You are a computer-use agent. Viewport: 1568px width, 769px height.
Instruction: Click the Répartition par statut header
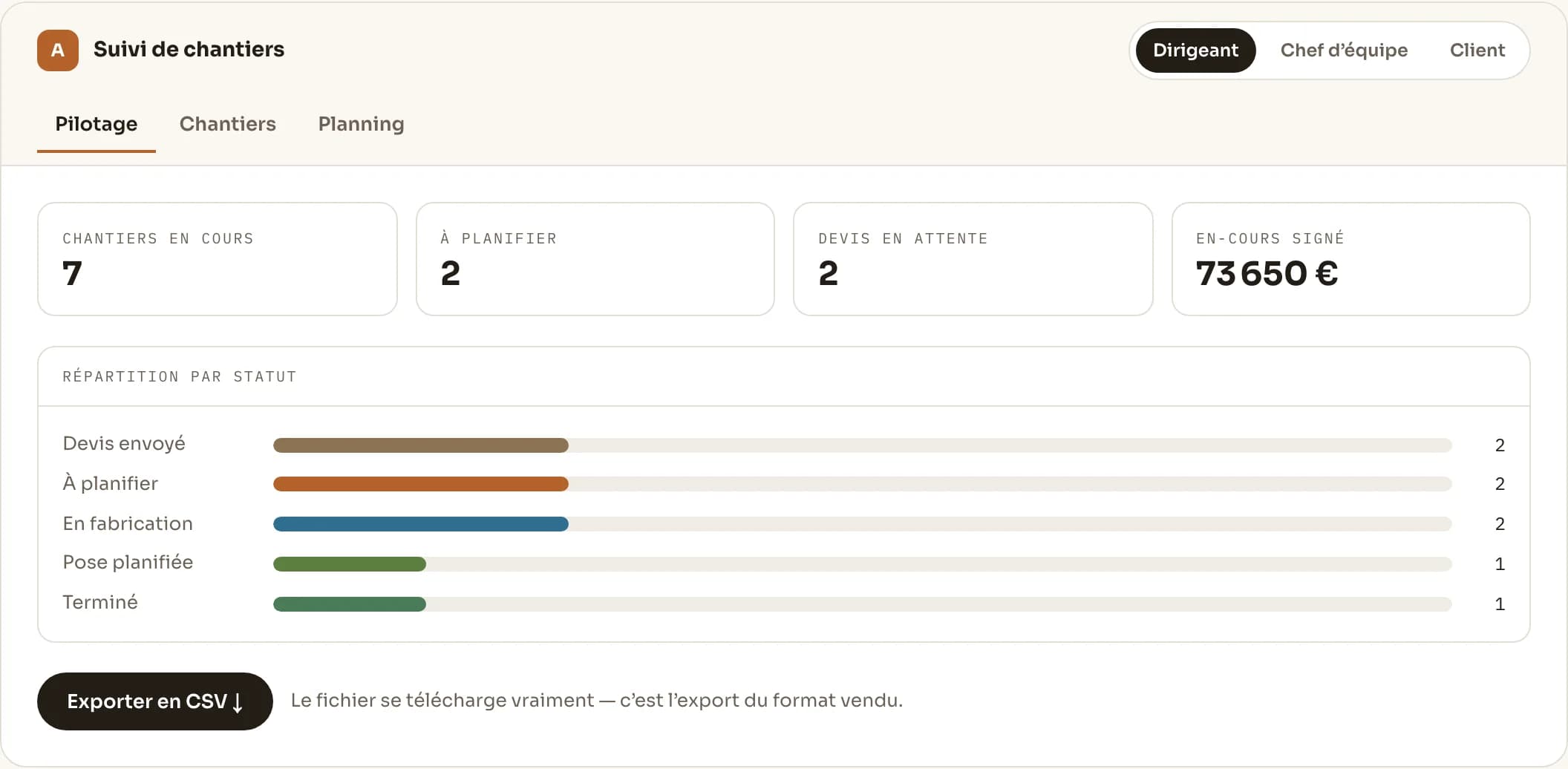point(180,377)
